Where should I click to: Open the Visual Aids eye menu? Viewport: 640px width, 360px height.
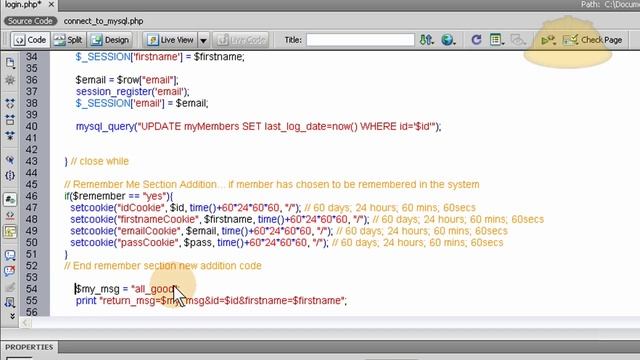coord(518,40)
